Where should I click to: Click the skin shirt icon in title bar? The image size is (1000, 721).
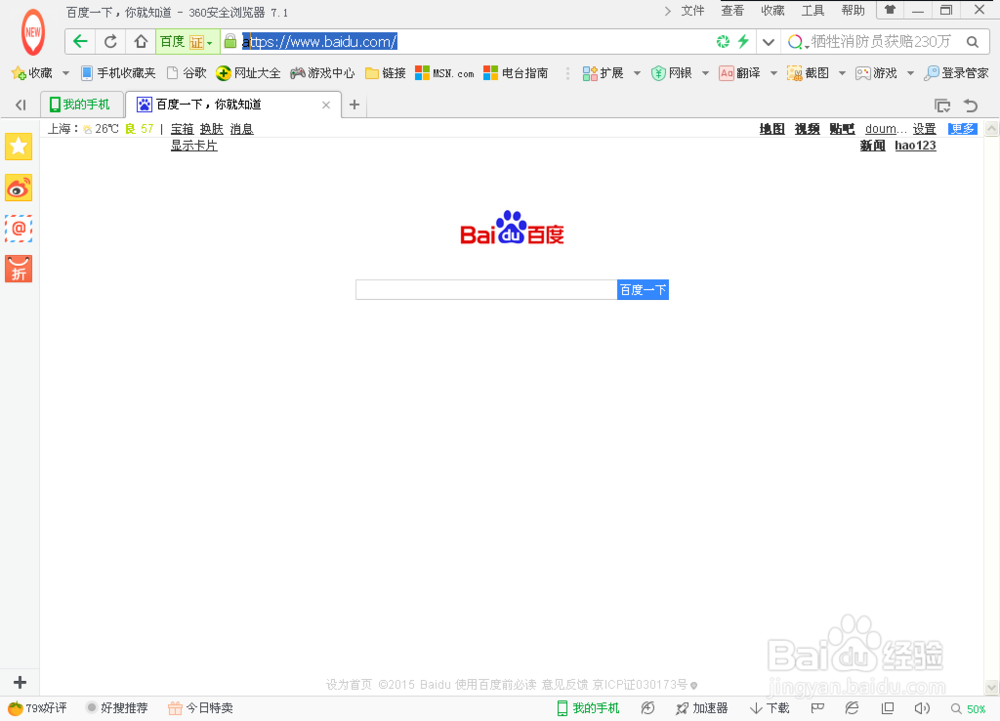pos(890,10)
